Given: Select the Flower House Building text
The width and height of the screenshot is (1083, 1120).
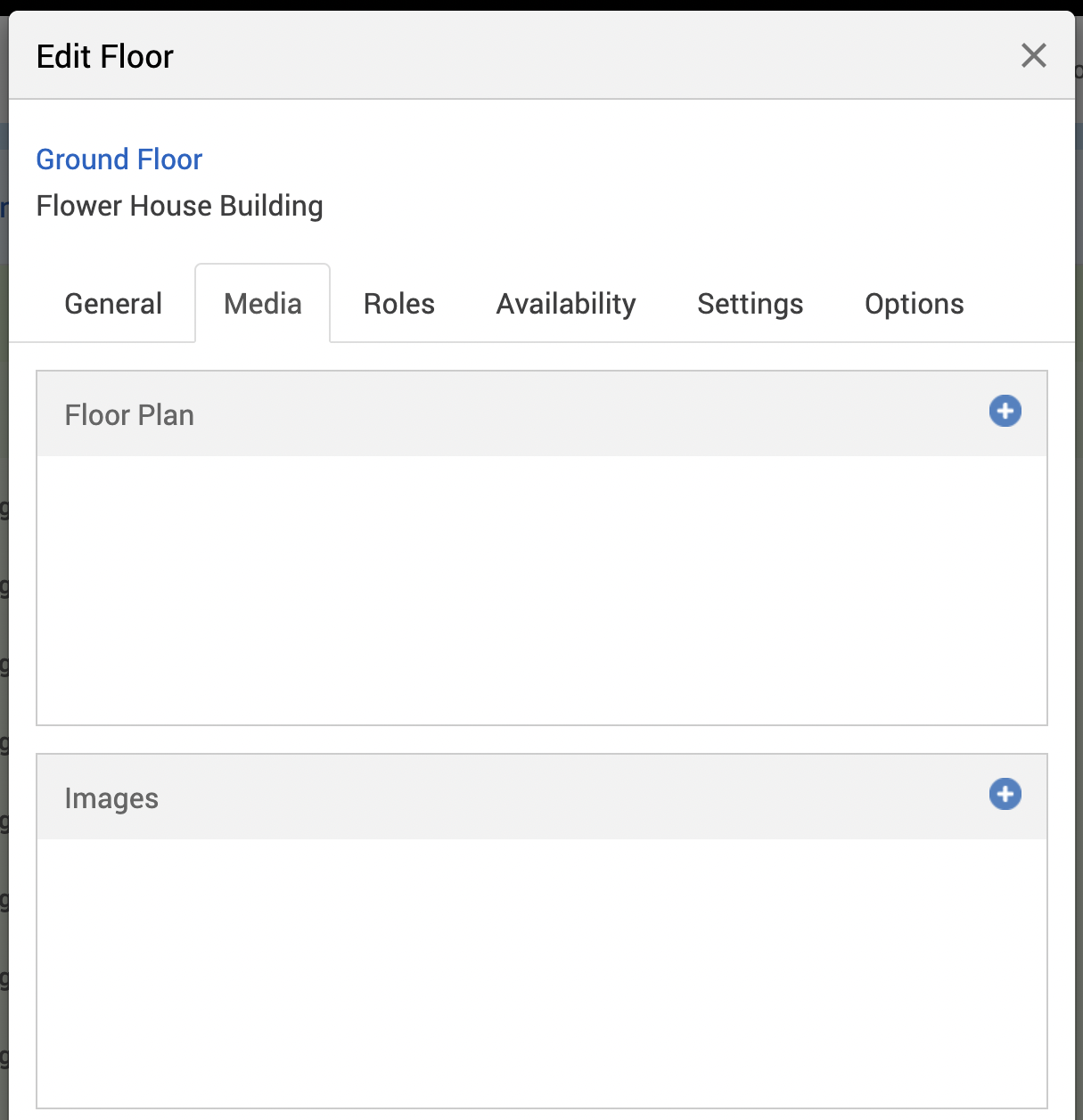Looking at the screenshot, I should tap(179, 206).
